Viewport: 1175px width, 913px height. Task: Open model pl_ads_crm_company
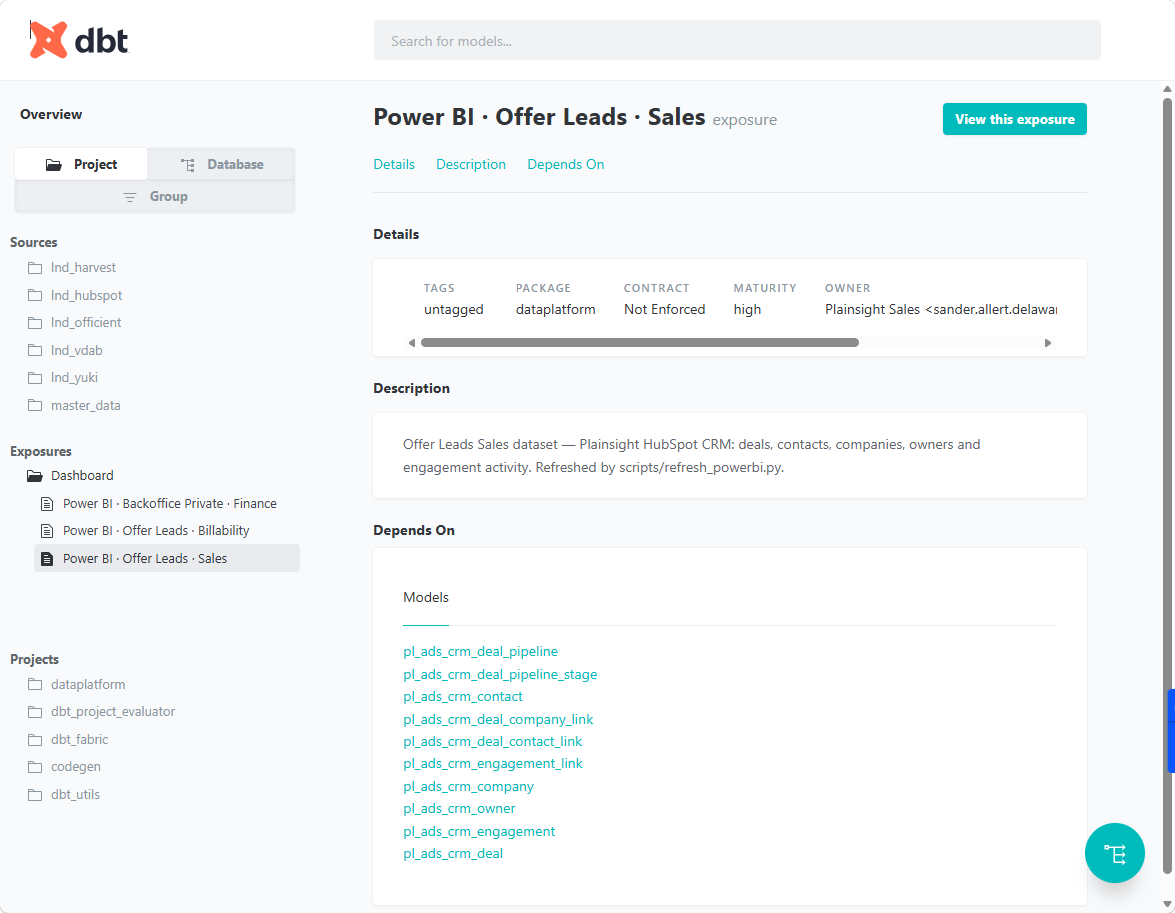(468, 786)
